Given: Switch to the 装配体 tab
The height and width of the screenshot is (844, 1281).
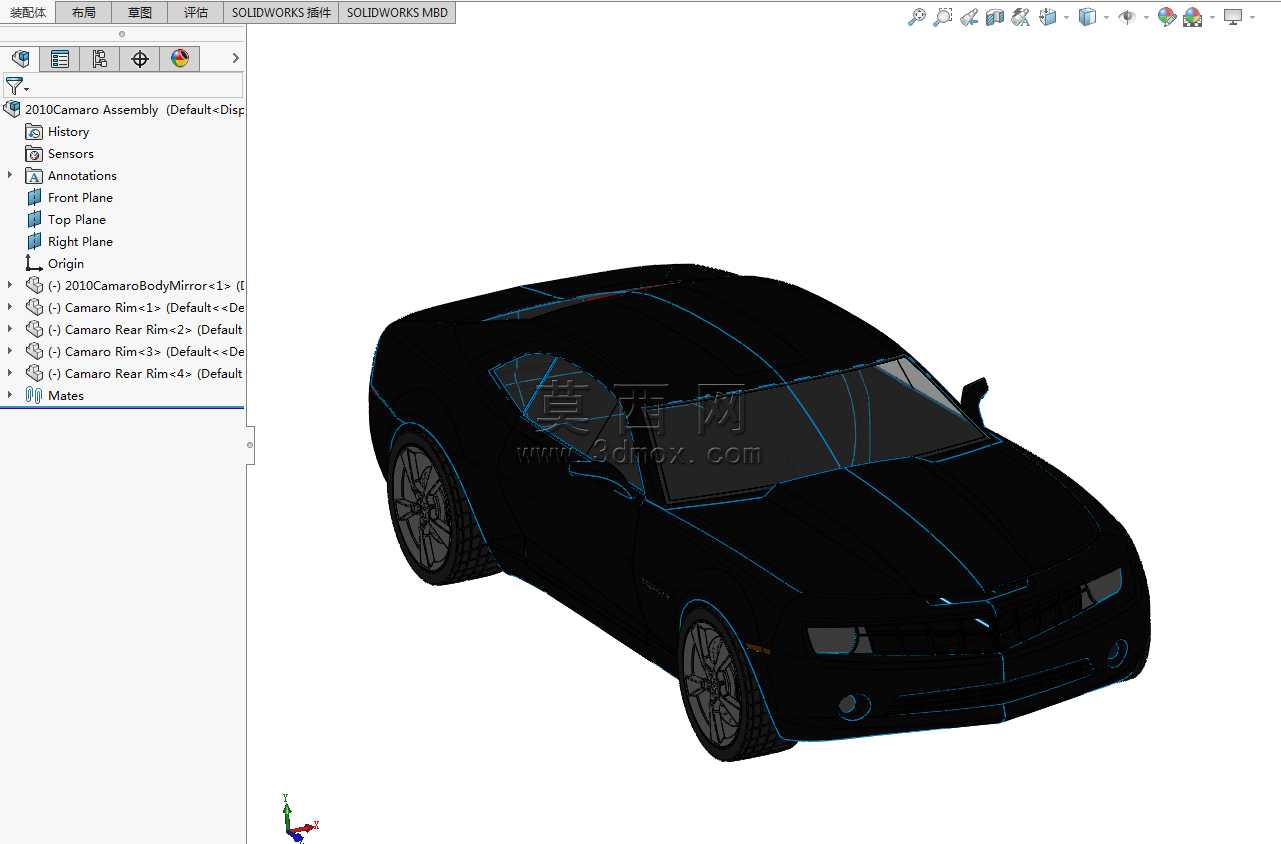Looking at the screenshot, I should click(x=28, y=12).
